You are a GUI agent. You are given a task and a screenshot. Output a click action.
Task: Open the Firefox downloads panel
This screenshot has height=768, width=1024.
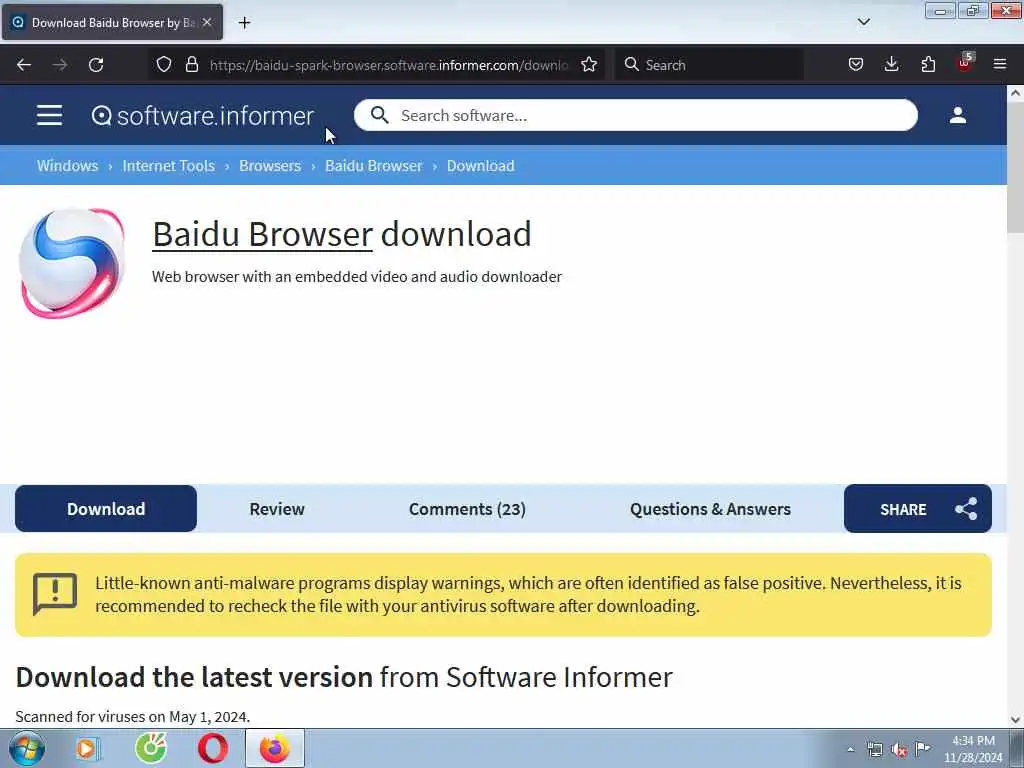tap(891, 64)
